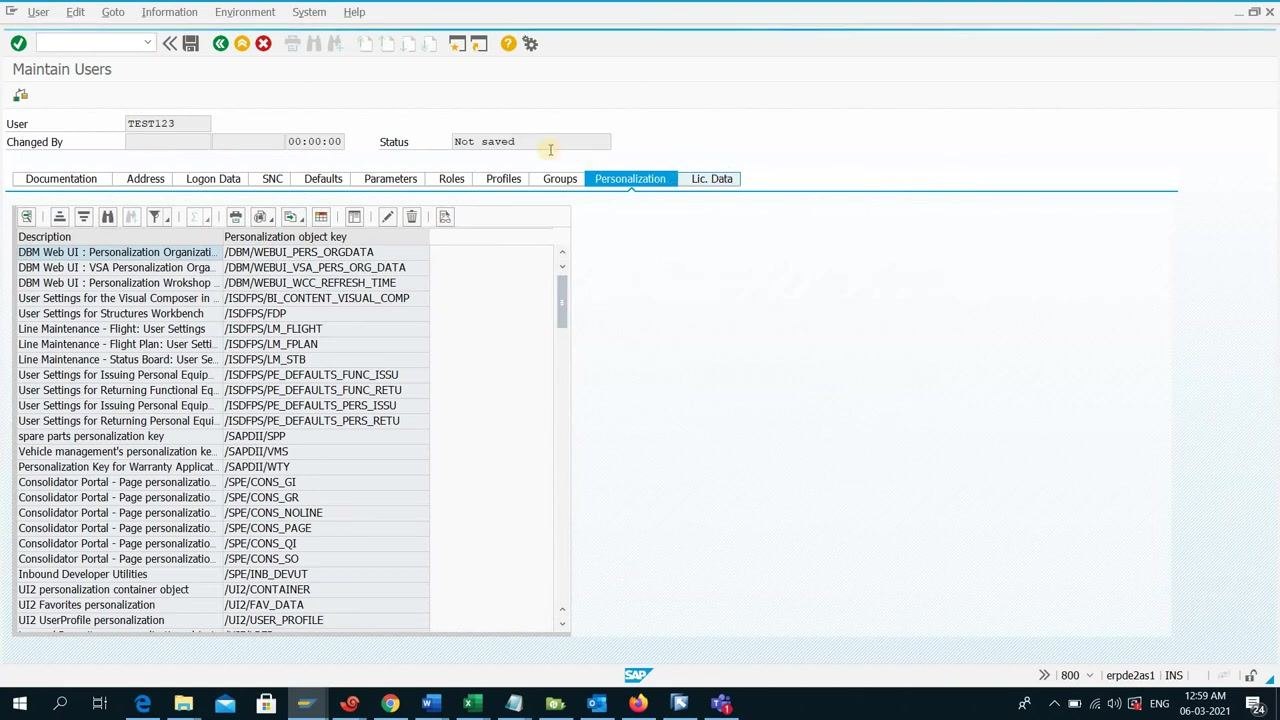
Task: Click the pencil Change icon in grid toolbar
Action: click(x=388, y=217)
